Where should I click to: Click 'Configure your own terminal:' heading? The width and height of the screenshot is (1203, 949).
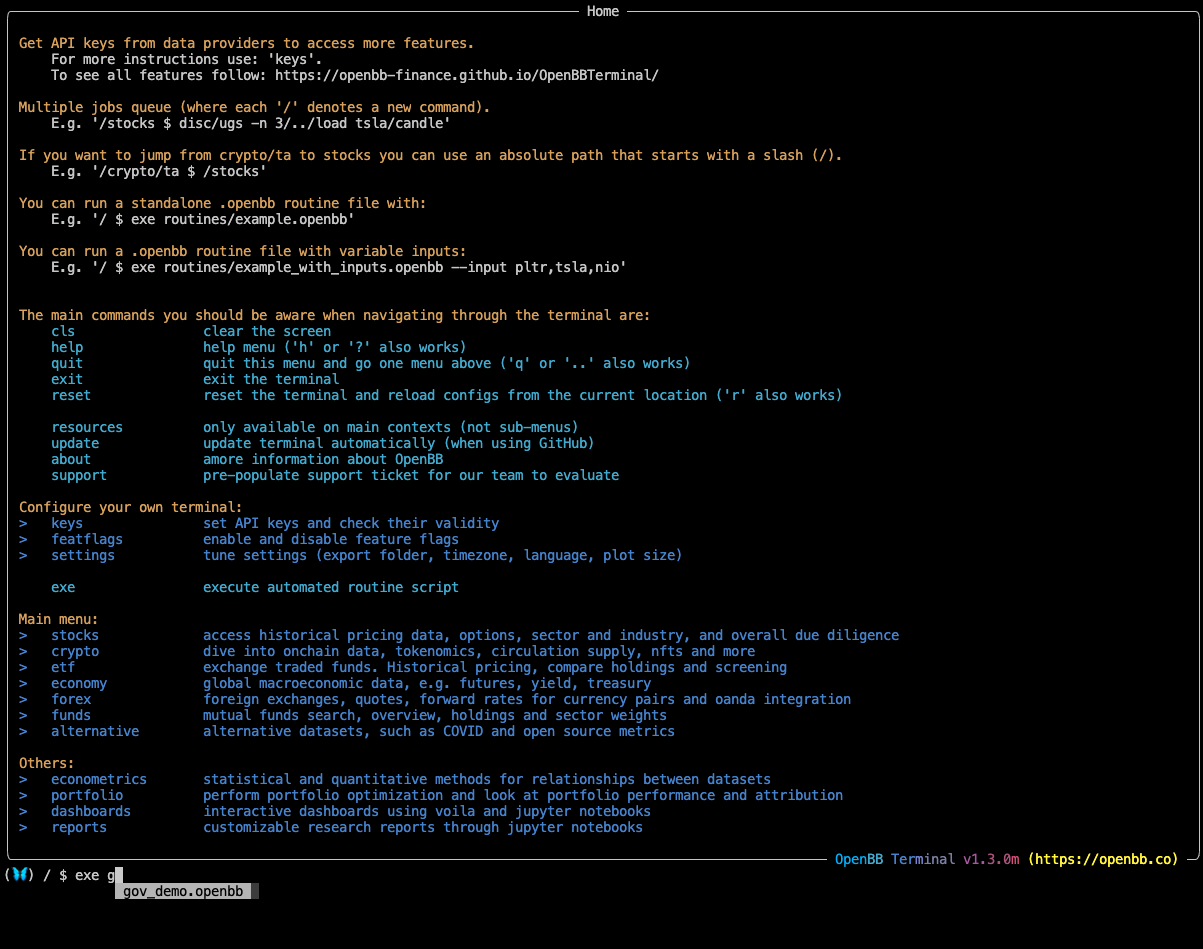[131, 507]
